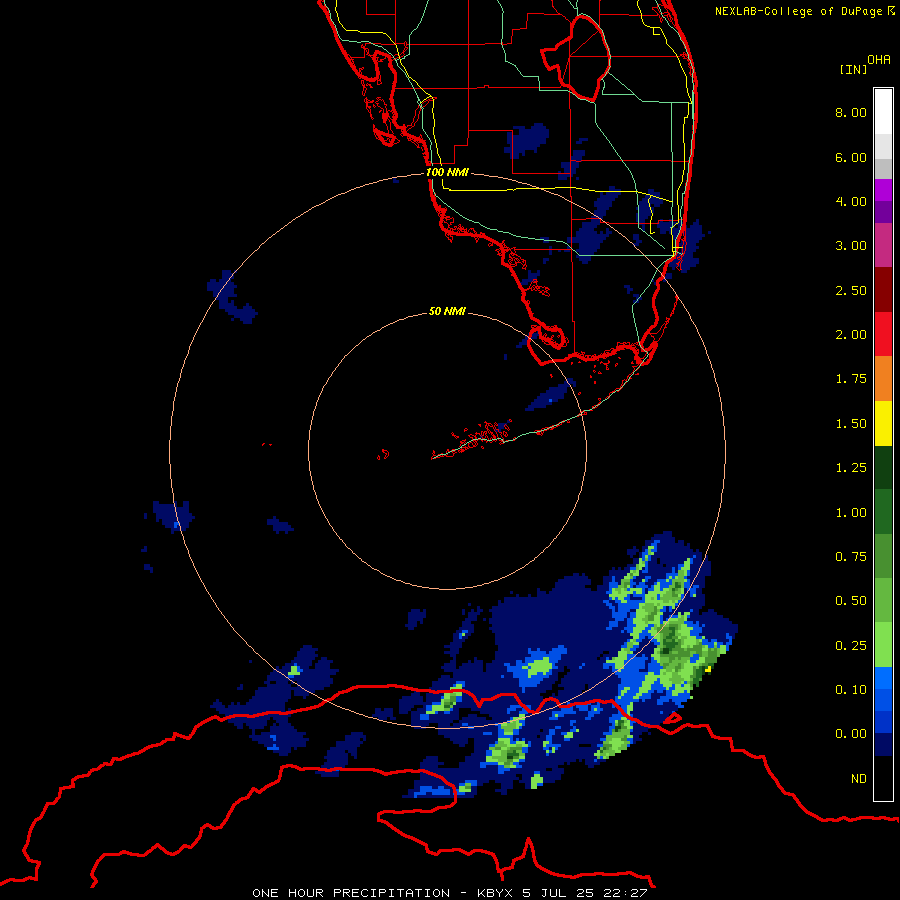Click the ONE HOUR PRECIPITATION KBYX caption
This screenshot has height=900, width=900.
click(450, 893)
